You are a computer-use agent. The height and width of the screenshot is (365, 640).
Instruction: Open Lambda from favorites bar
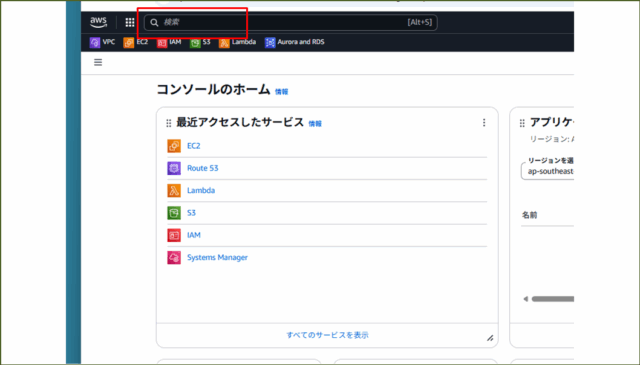(238, 42)
